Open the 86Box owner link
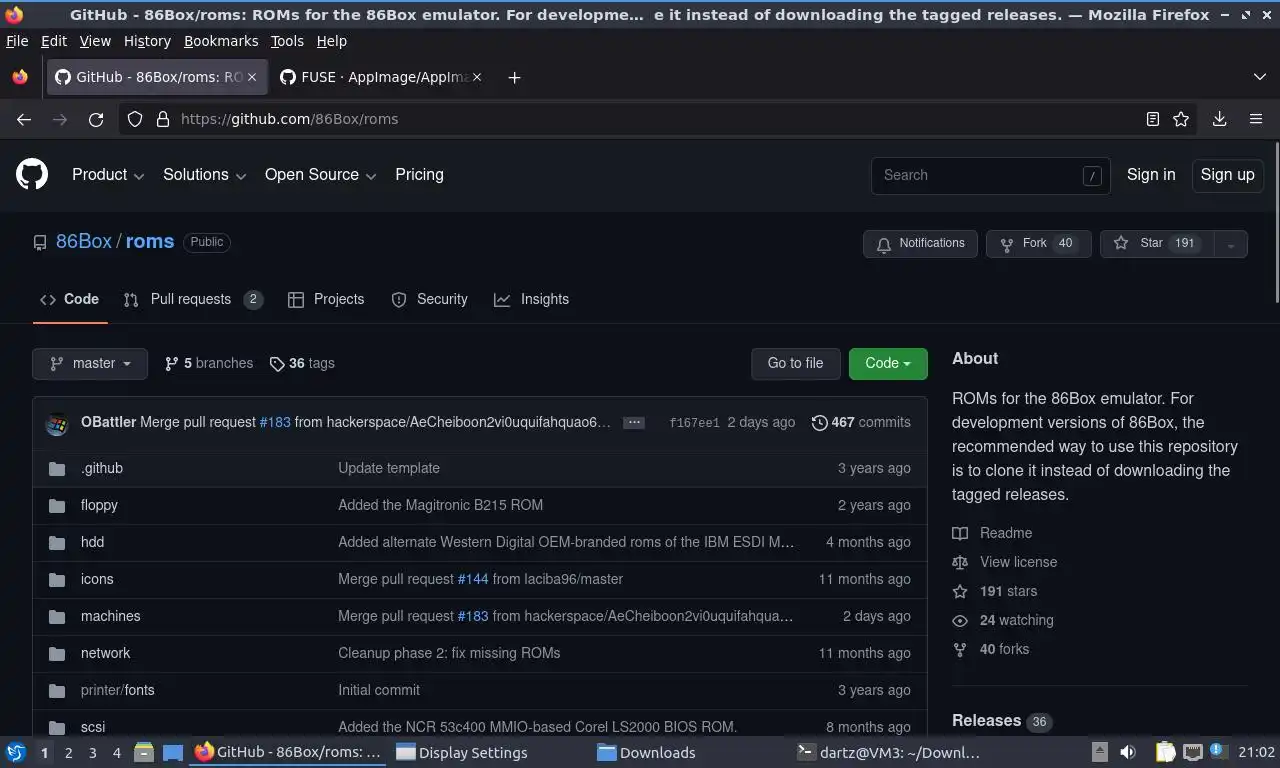1280x768 pixels. point(84,242)
